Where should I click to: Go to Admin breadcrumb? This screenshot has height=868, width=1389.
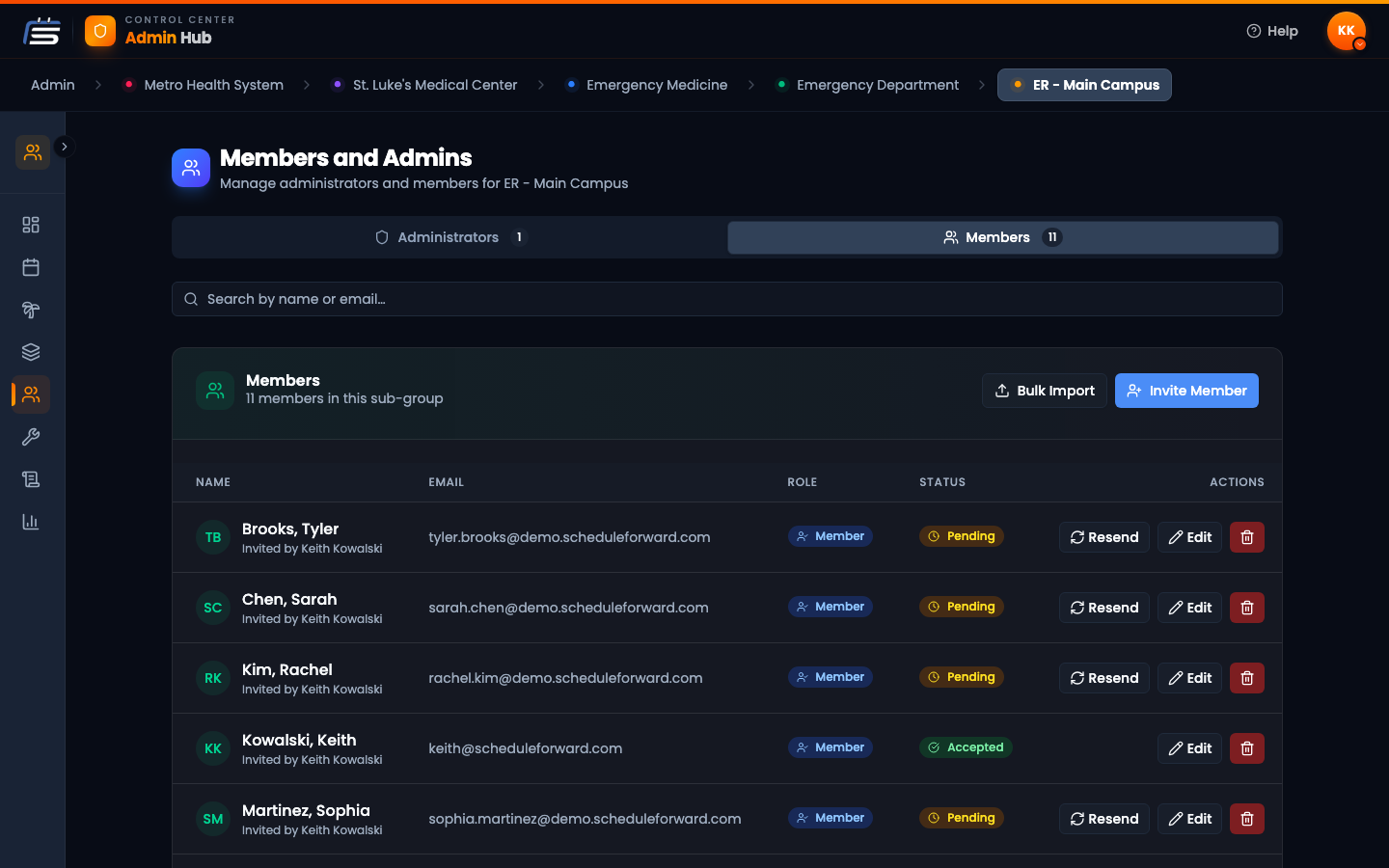[53, 85]
